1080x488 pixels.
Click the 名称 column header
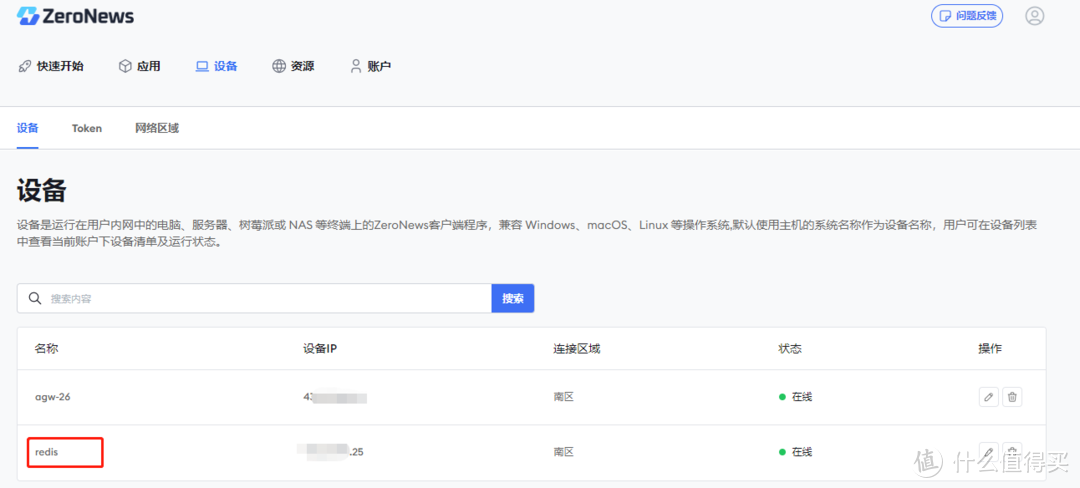tap(46, 349)
